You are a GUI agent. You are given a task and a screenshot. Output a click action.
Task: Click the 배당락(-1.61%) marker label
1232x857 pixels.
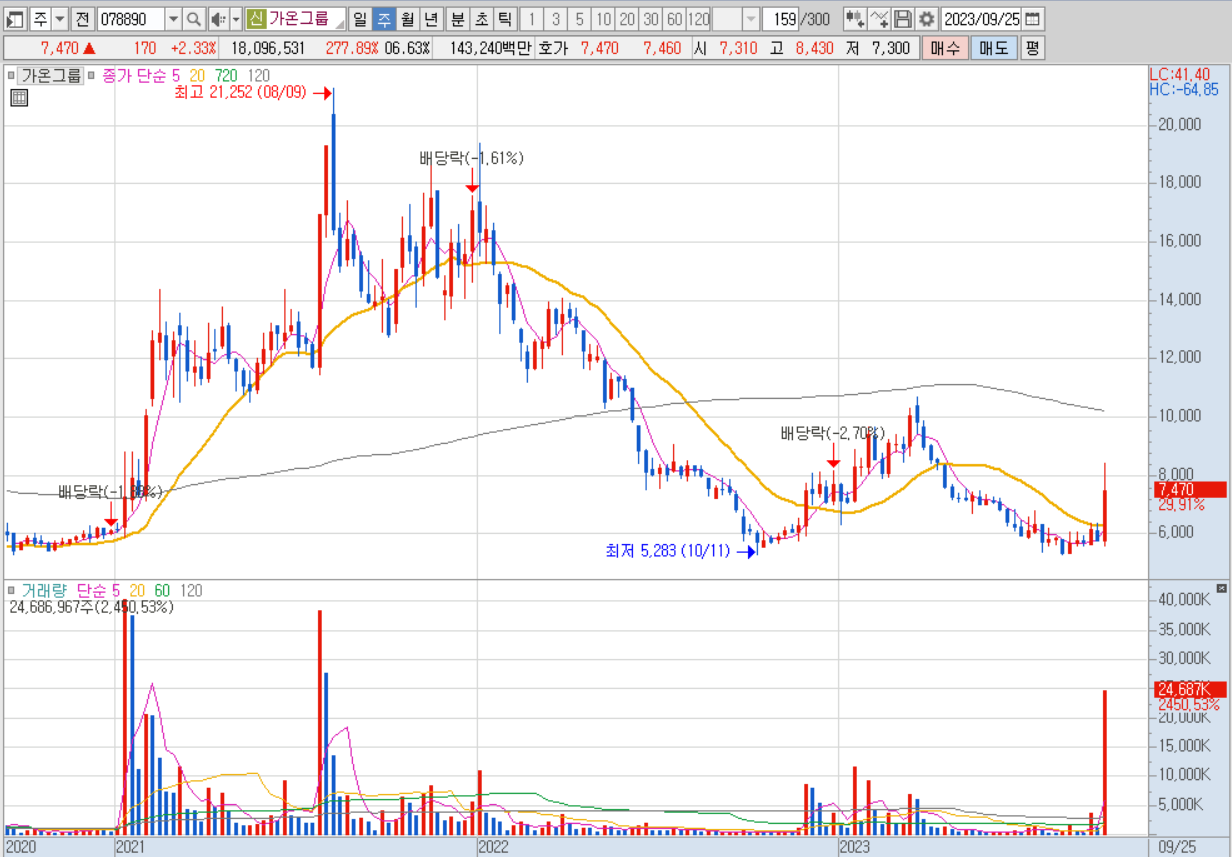point(471,158)
